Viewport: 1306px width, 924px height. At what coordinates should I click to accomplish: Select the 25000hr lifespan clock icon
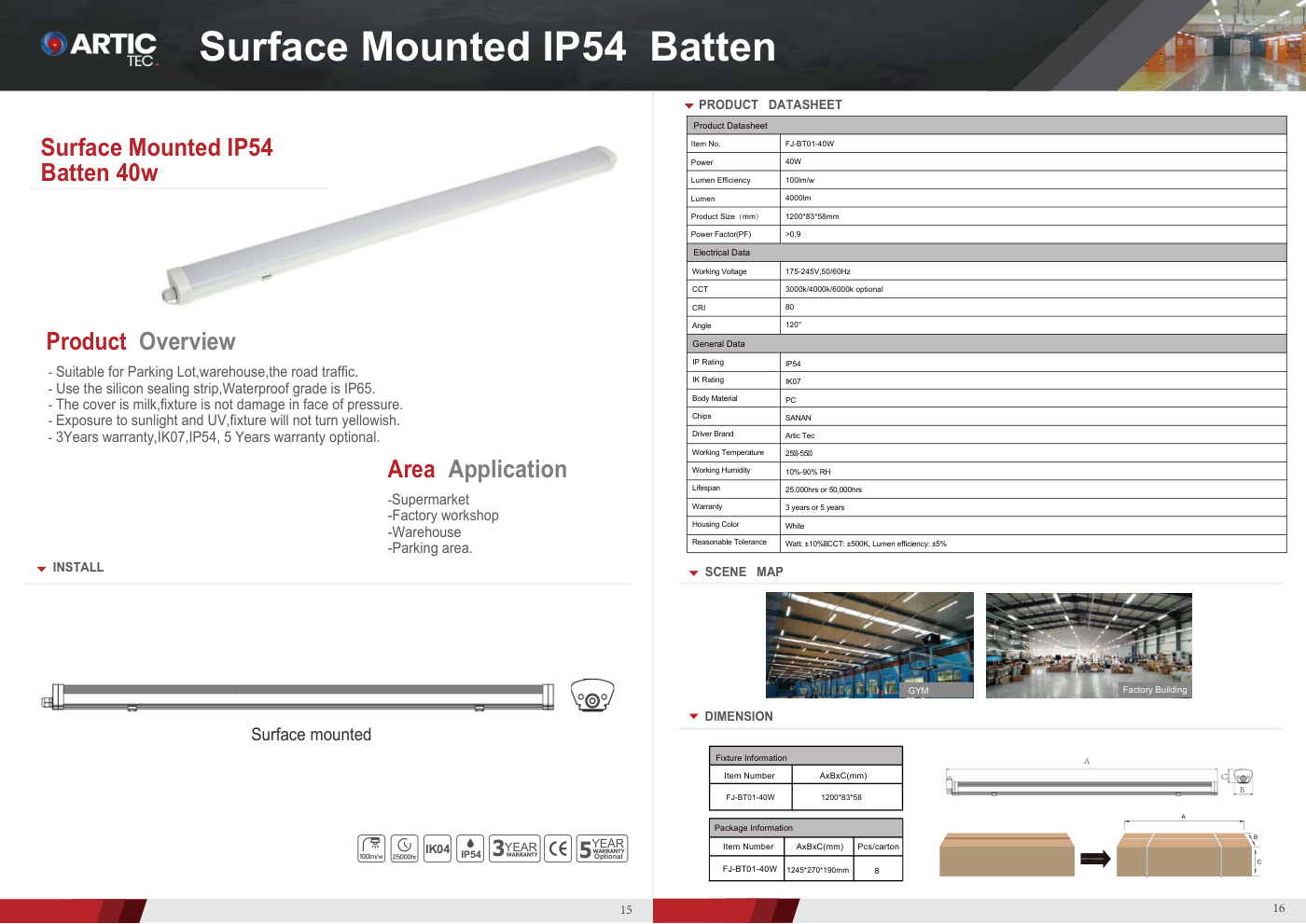pyautogui.click(x=404, y=848)
